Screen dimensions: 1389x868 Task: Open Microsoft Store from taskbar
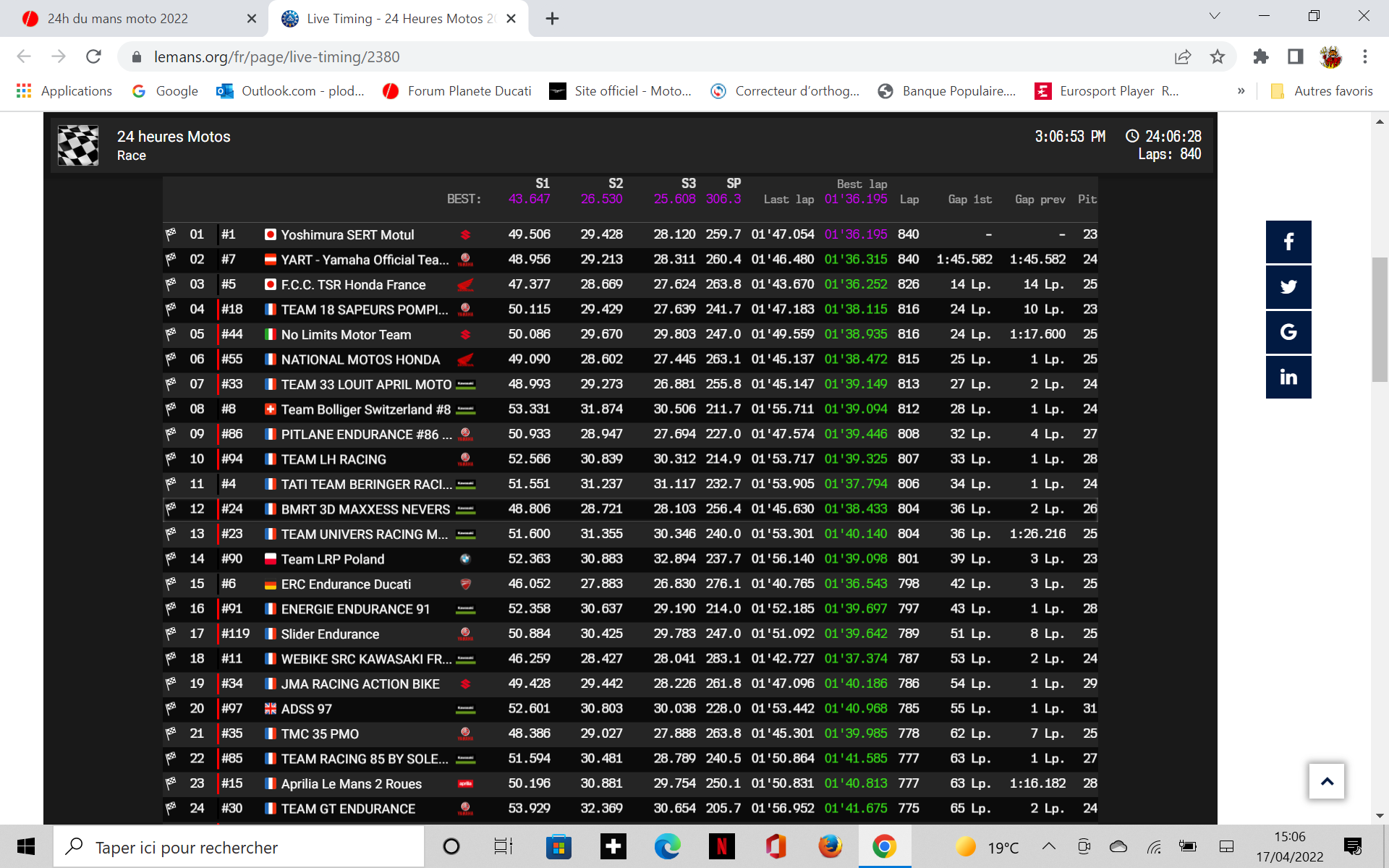(x=558, y=846)
